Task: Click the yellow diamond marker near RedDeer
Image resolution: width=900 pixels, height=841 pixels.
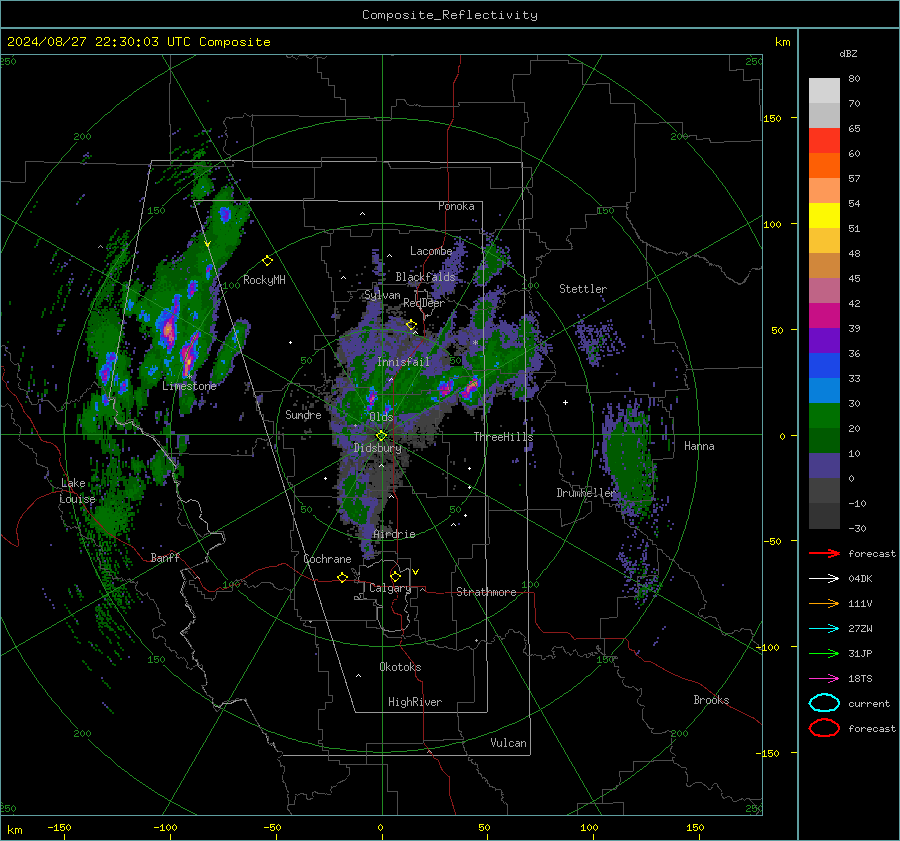Action: pos(411,325)
